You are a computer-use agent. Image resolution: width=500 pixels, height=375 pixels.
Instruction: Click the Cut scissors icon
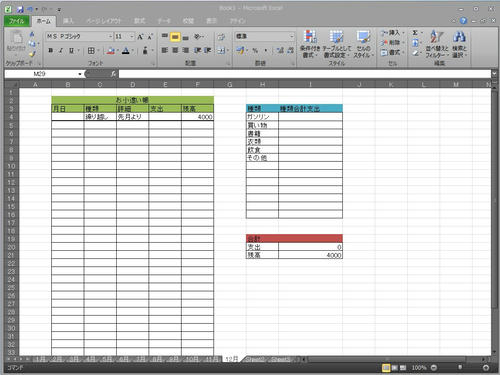tap(32, 34)
